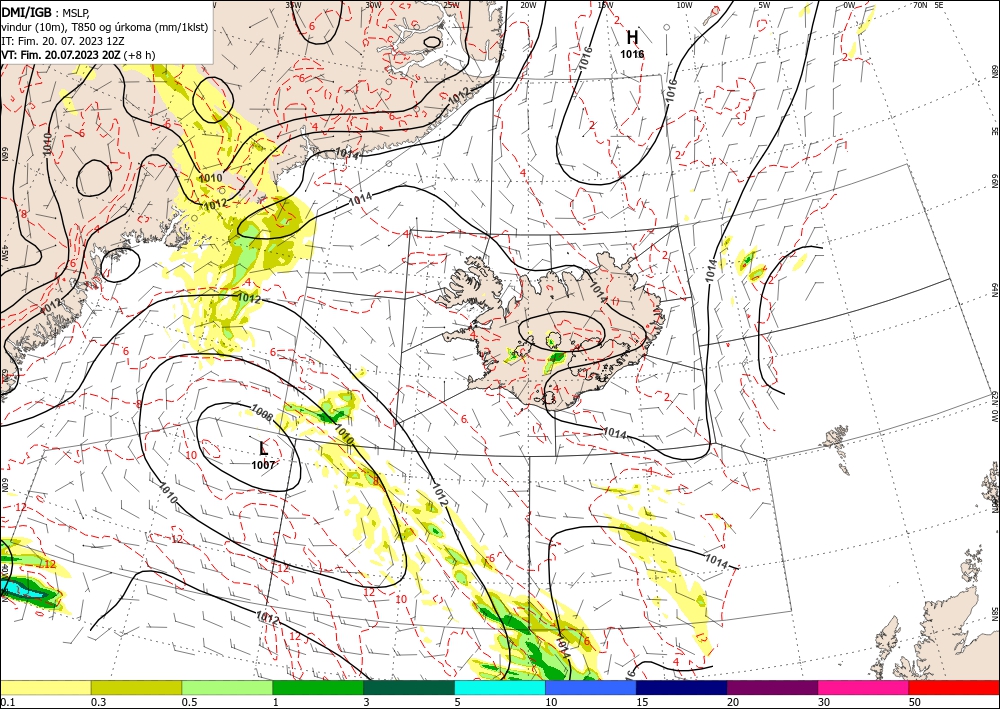This screenshot has height=709, width=1000.
Task: Click the '0.1' legend scale label
Action: (7, 702)
